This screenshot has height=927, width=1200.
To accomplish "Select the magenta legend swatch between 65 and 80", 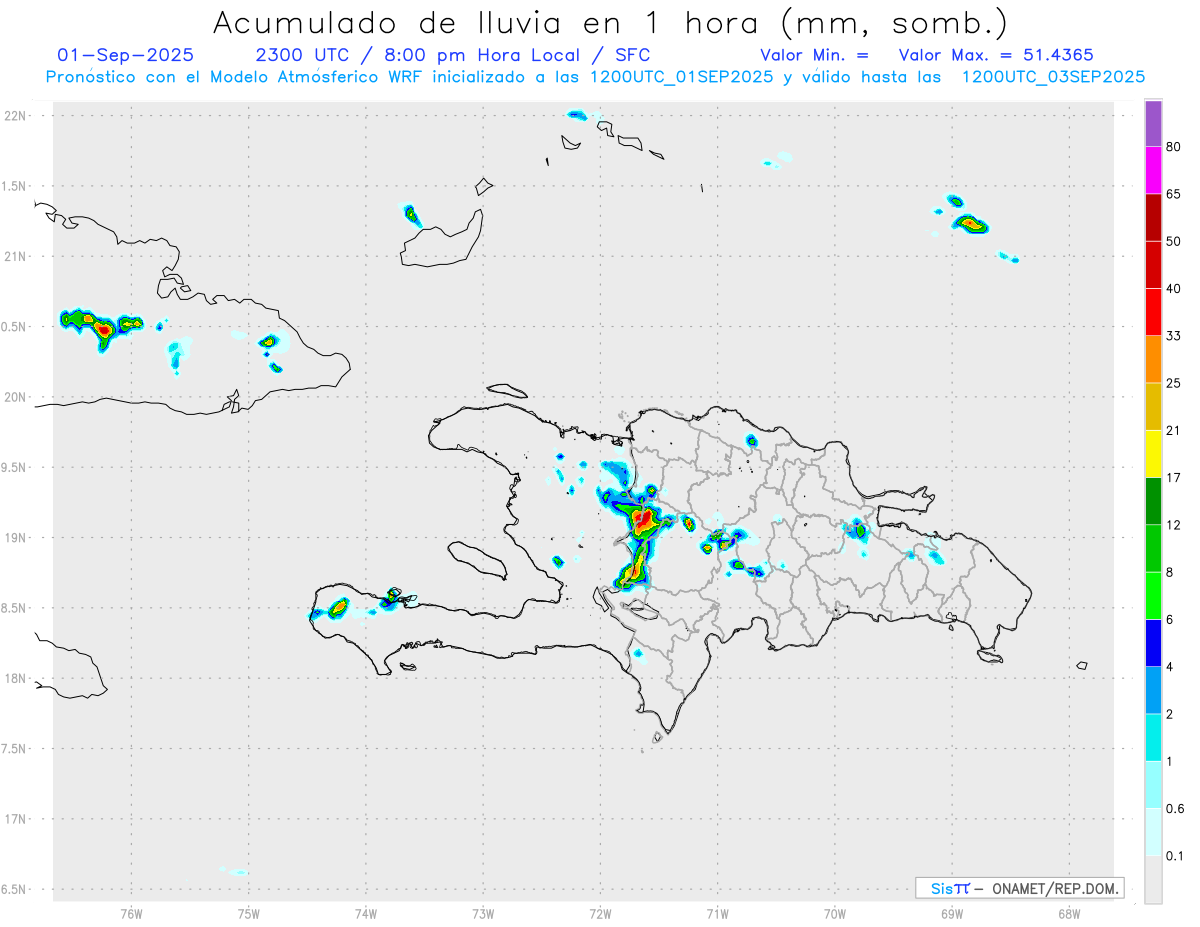I will (1153, 170).
